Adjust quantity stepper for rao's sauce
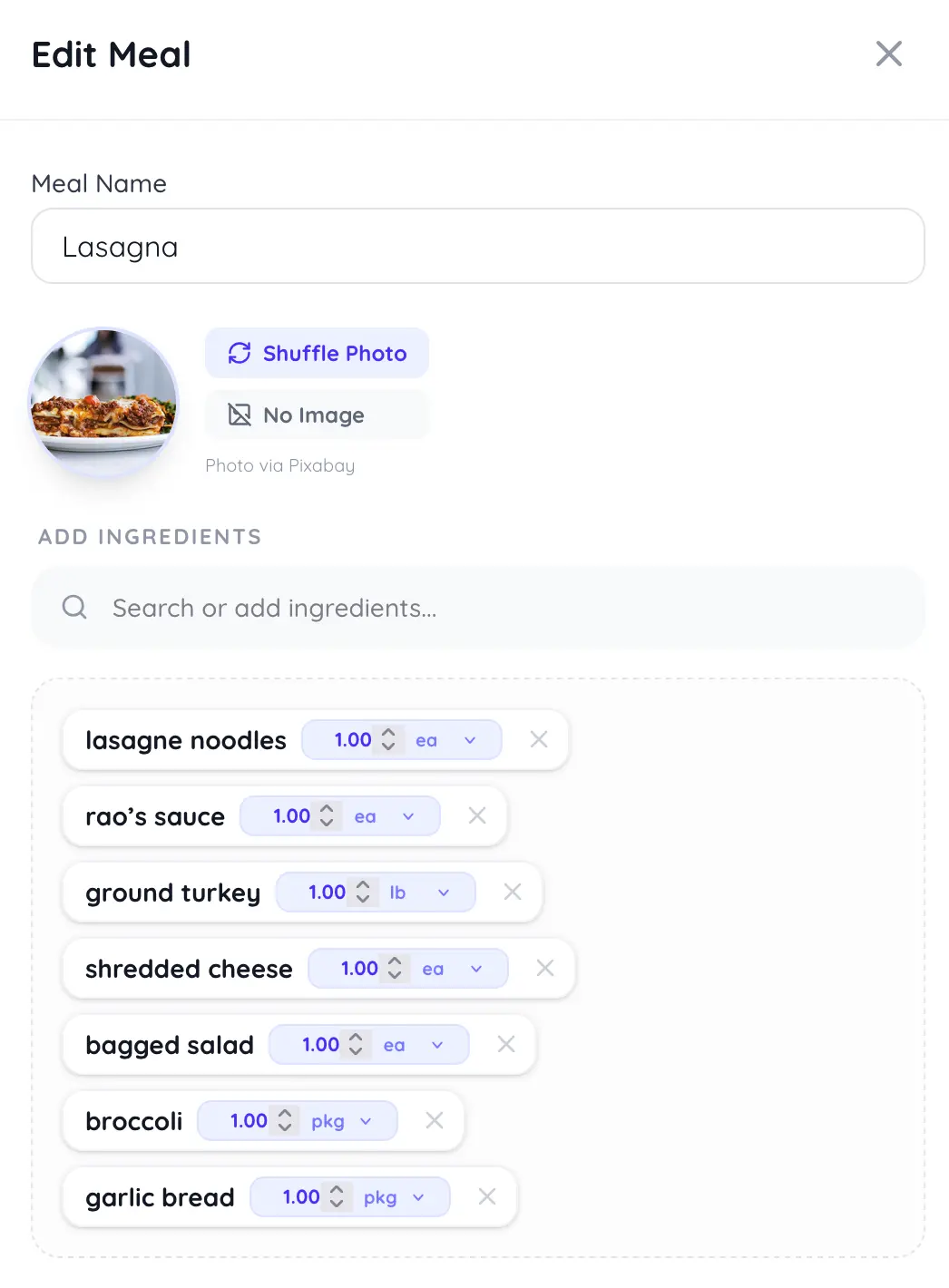 327,816
